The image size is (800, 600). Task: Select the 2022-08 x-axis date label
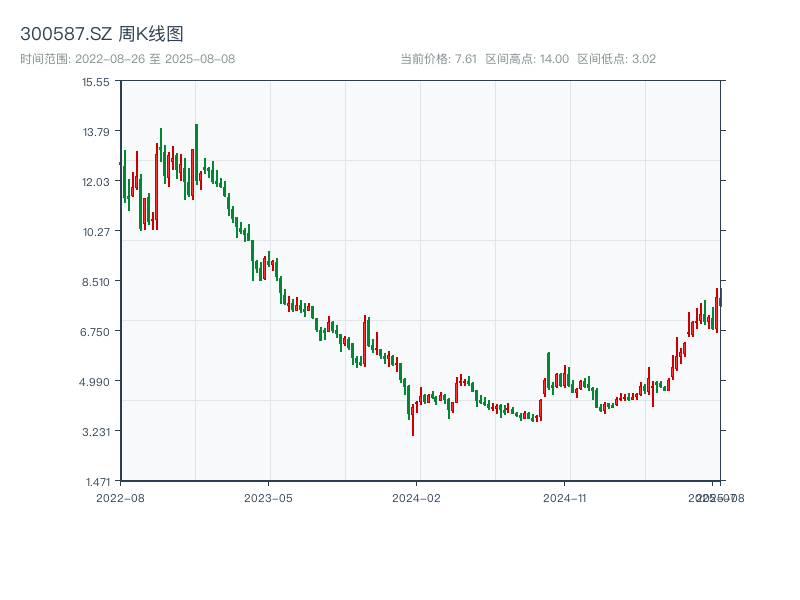click(x=120, y=497)
